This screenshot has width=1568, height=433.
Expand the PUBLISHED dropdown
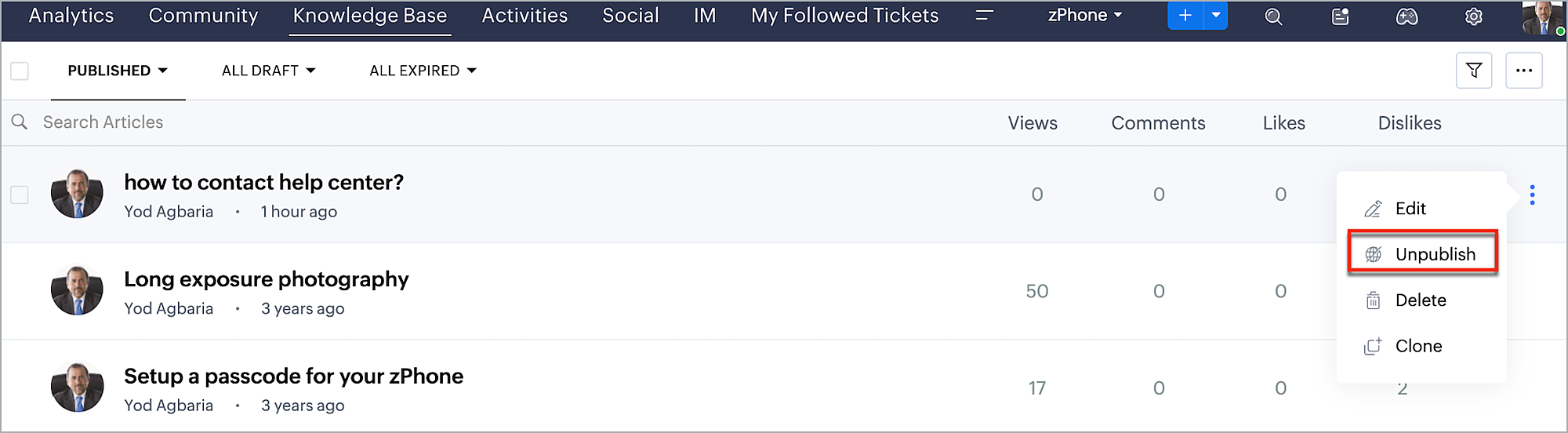(118, 71)
